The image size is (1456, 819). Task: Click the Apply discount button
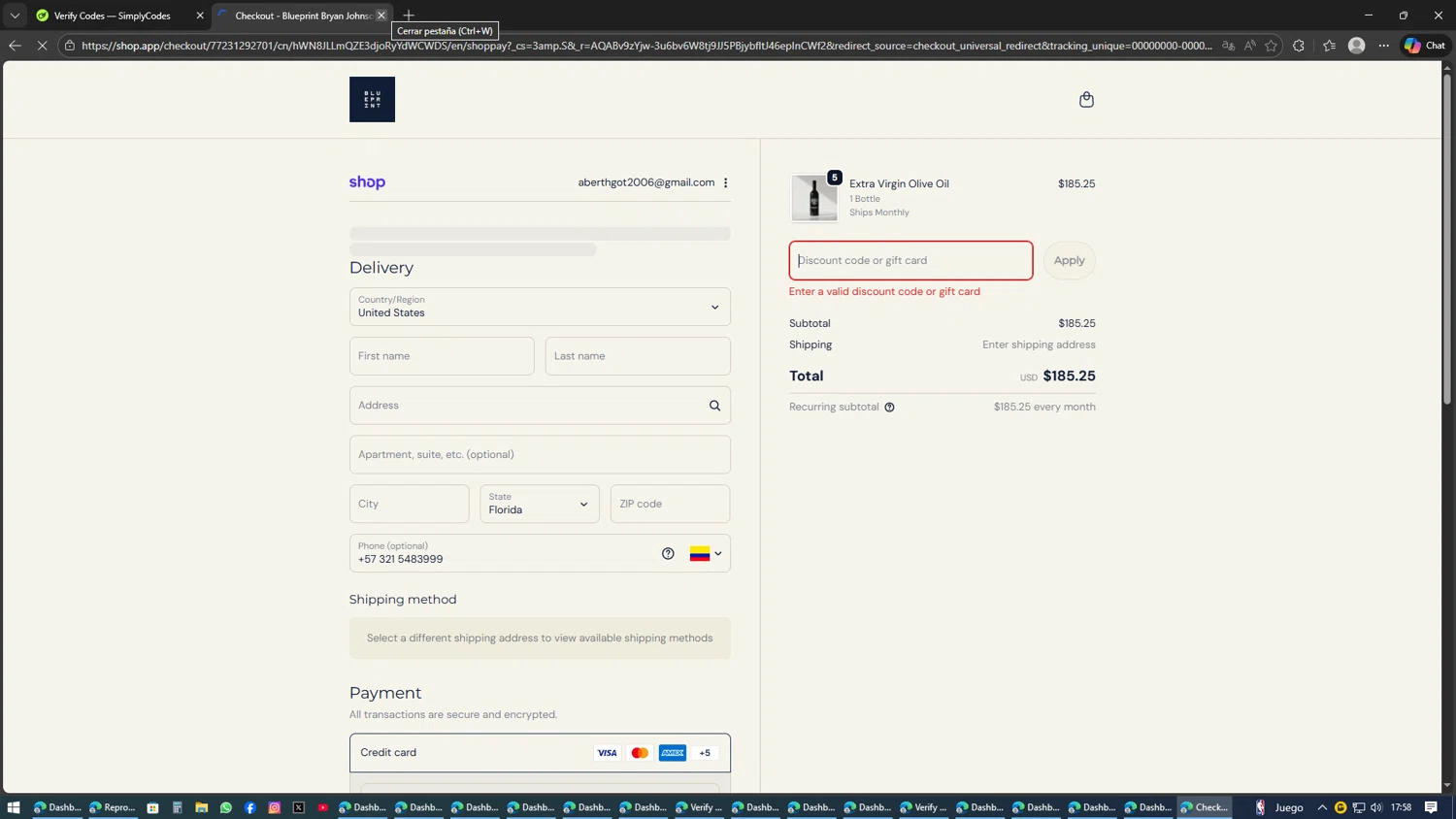point(1069,260)
